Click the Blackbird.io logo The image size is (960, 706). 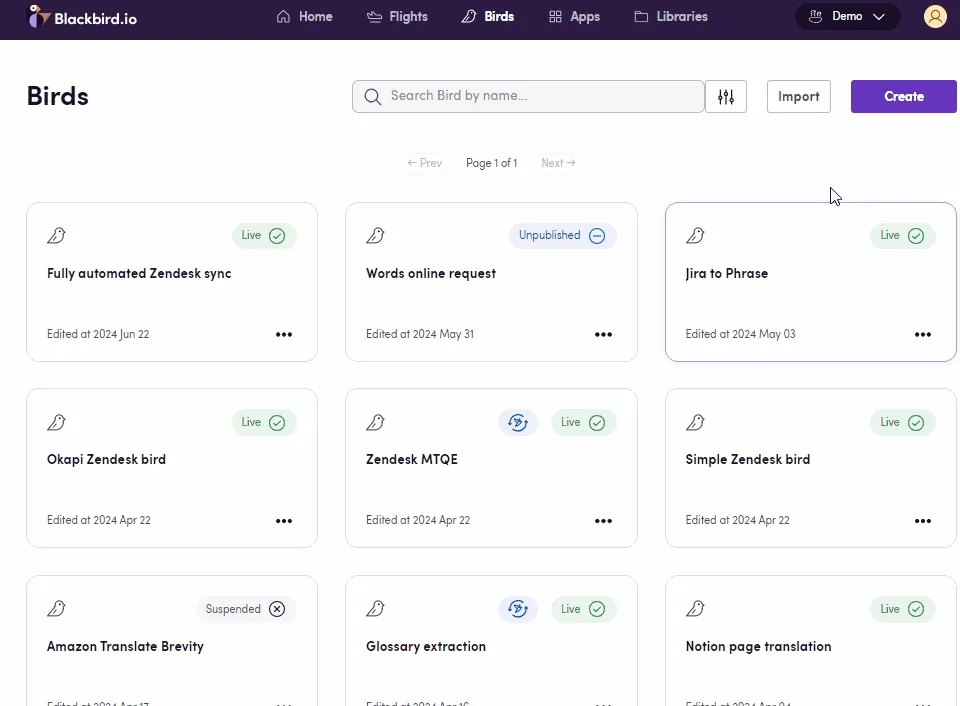(68, 16)
